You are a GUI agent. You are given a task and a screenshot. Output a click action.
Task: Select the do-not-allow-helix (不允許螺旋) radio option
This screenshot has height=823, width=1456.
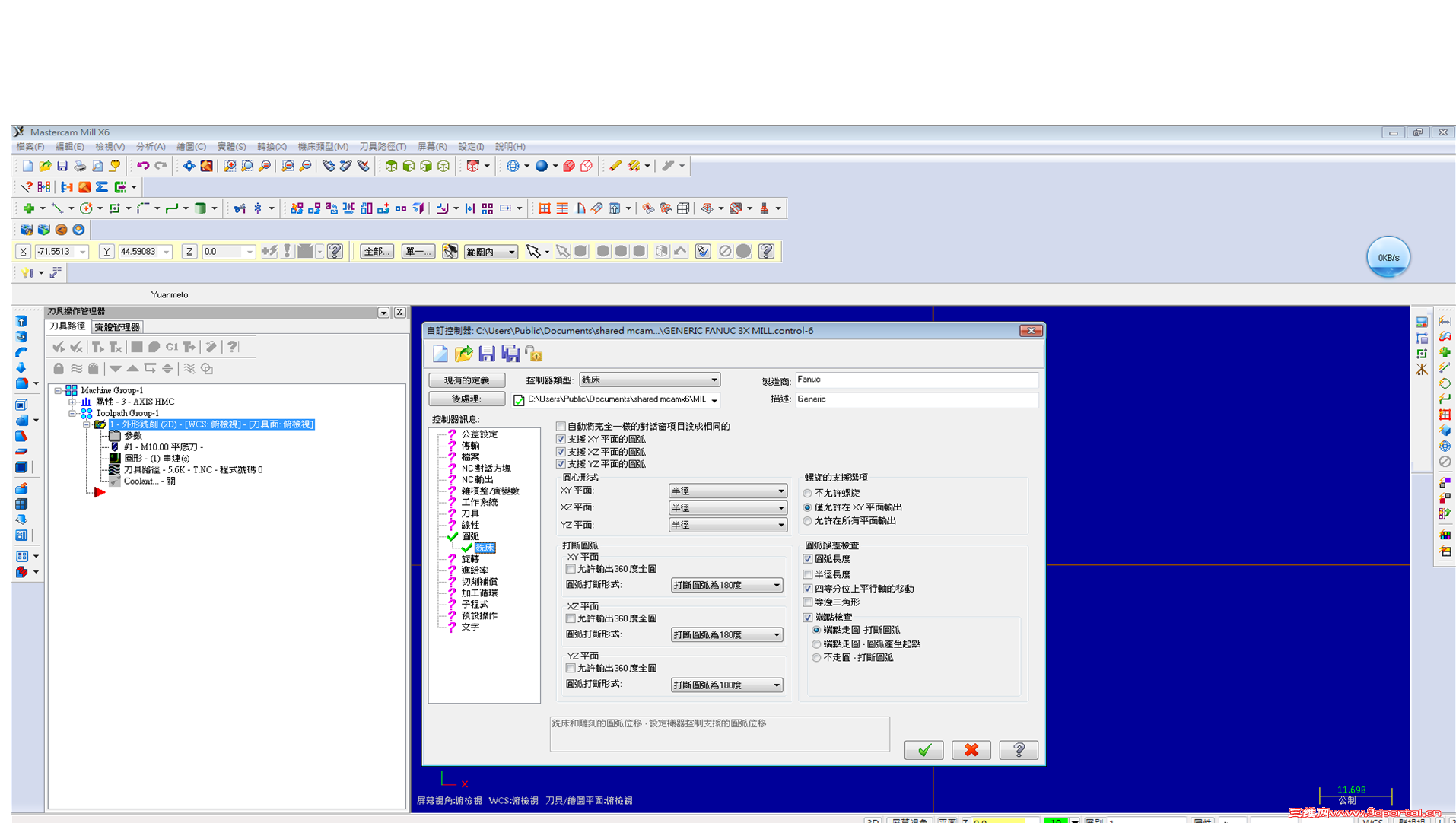point(808,494)
